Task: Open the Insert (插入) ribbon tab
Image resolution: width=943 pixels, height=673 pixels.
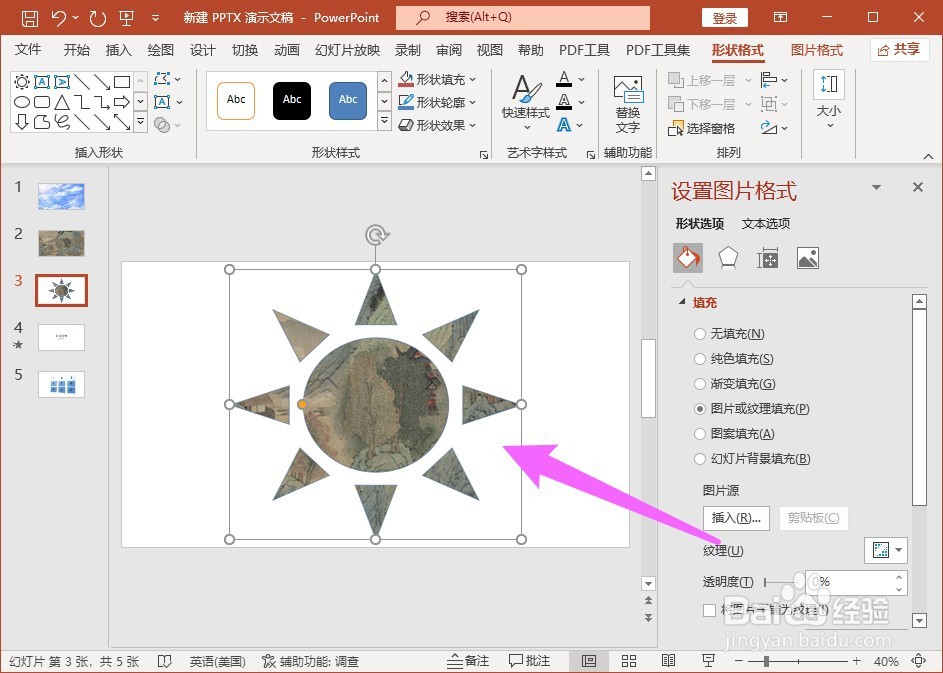Action: coord(118,50)
